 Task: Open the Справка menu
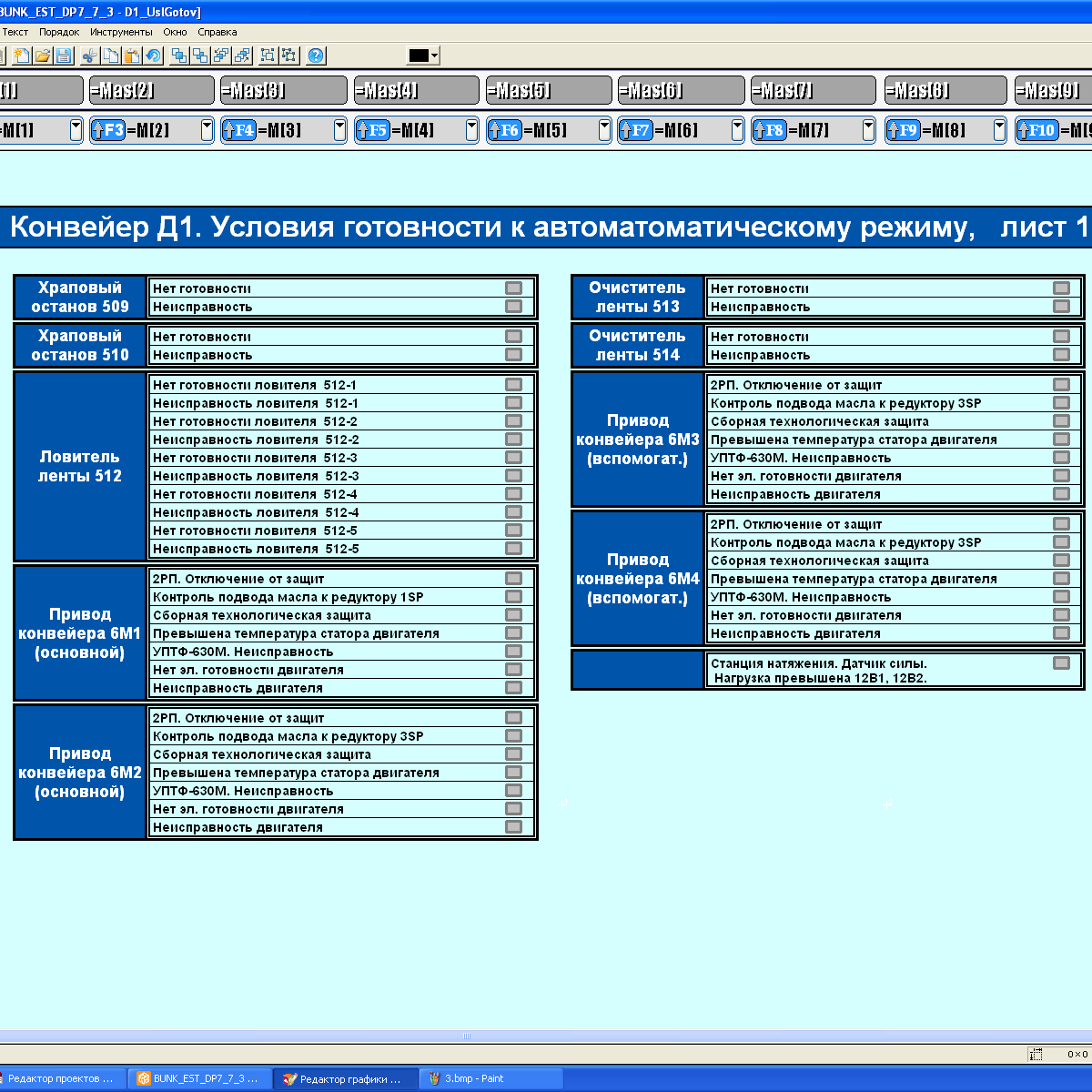217,32
